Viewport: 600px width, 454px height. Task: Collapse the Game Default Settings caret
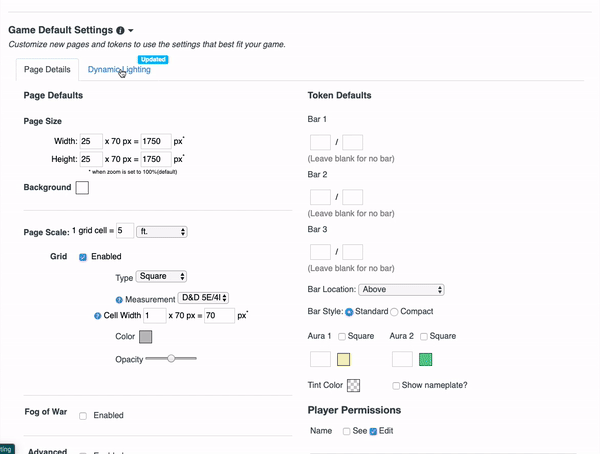click(132, 31)
